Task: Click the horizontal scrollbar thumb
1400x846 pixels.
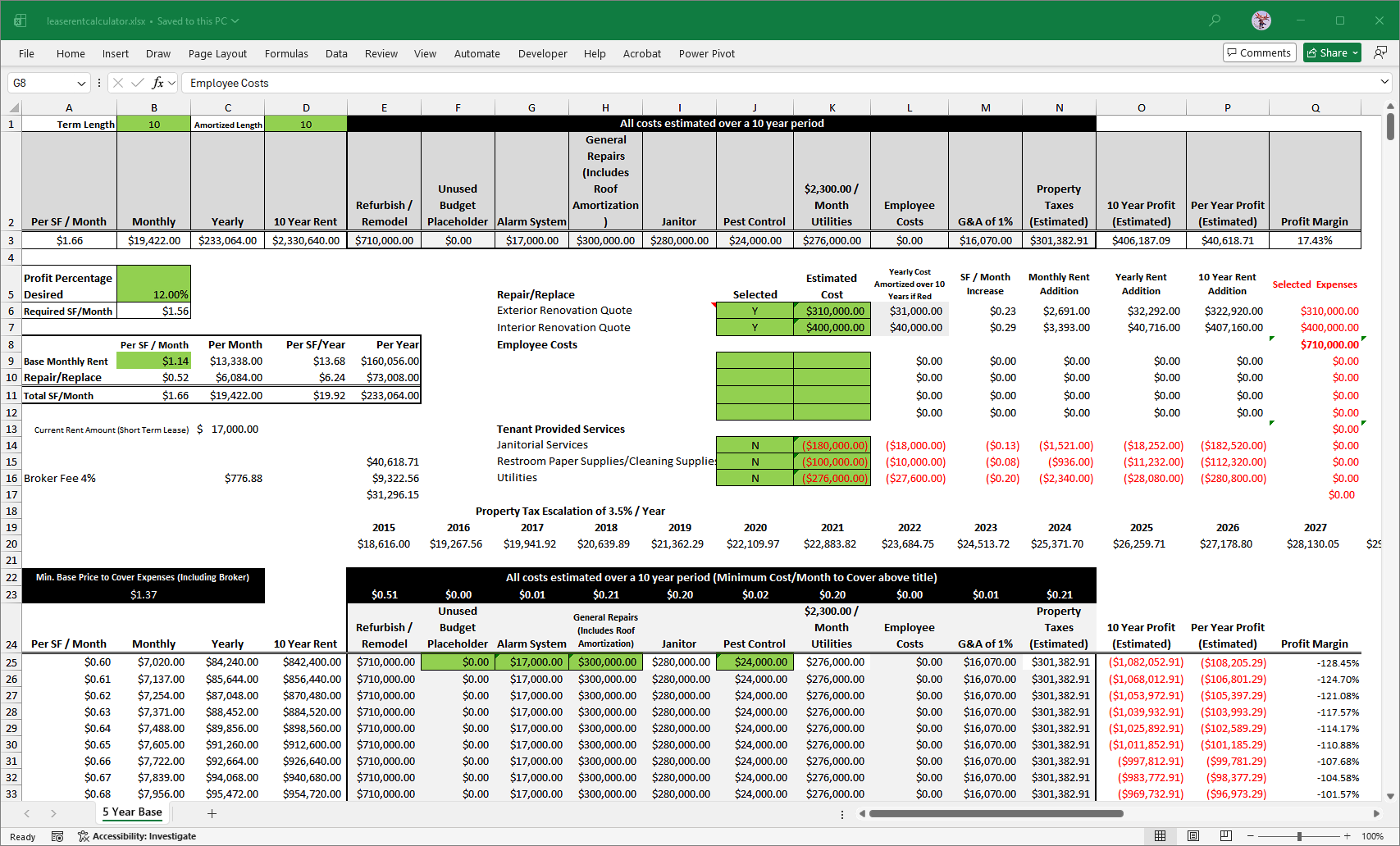Action: coord(996,813)
